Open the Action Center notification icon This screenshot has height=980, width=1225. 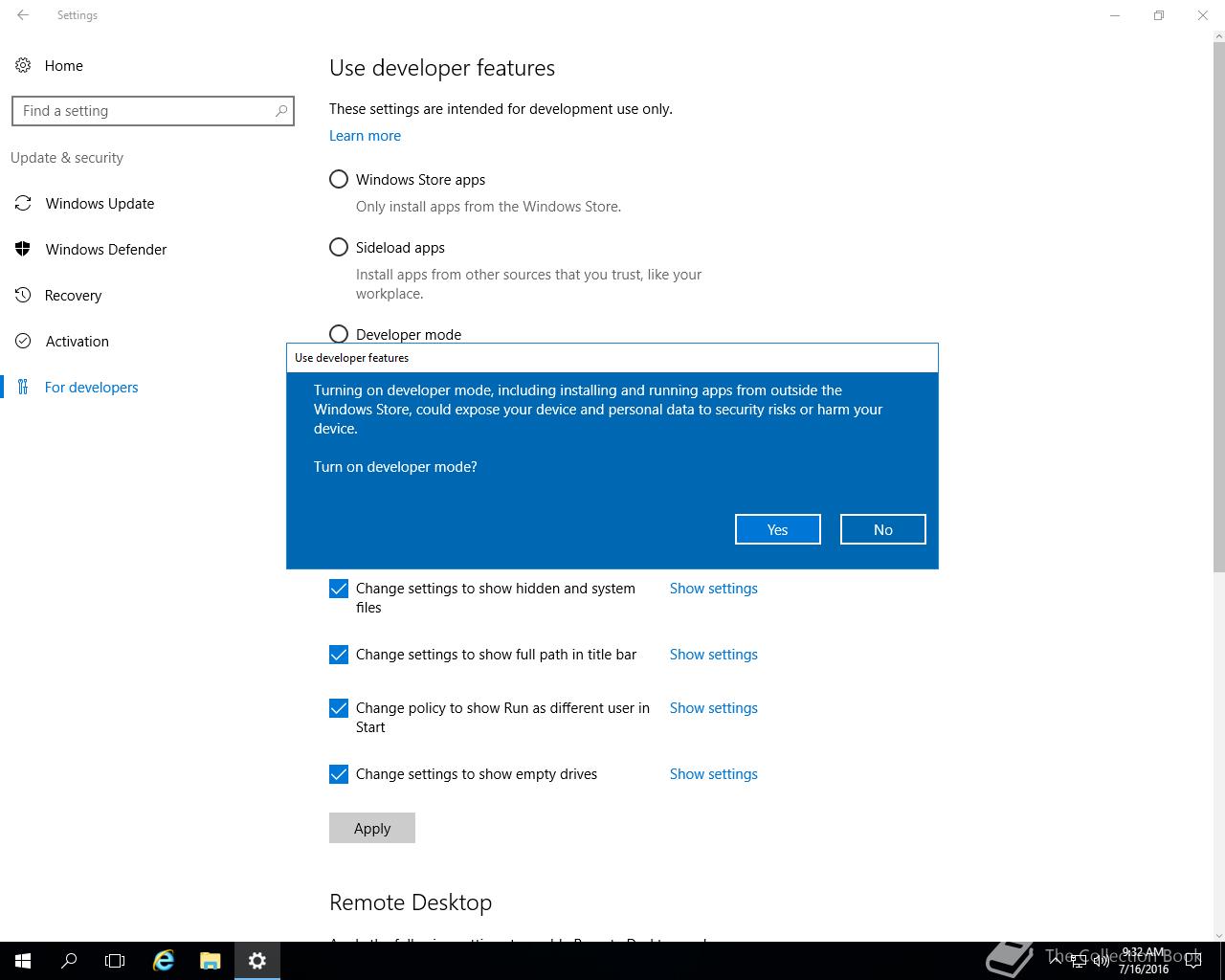(1193, 961)
